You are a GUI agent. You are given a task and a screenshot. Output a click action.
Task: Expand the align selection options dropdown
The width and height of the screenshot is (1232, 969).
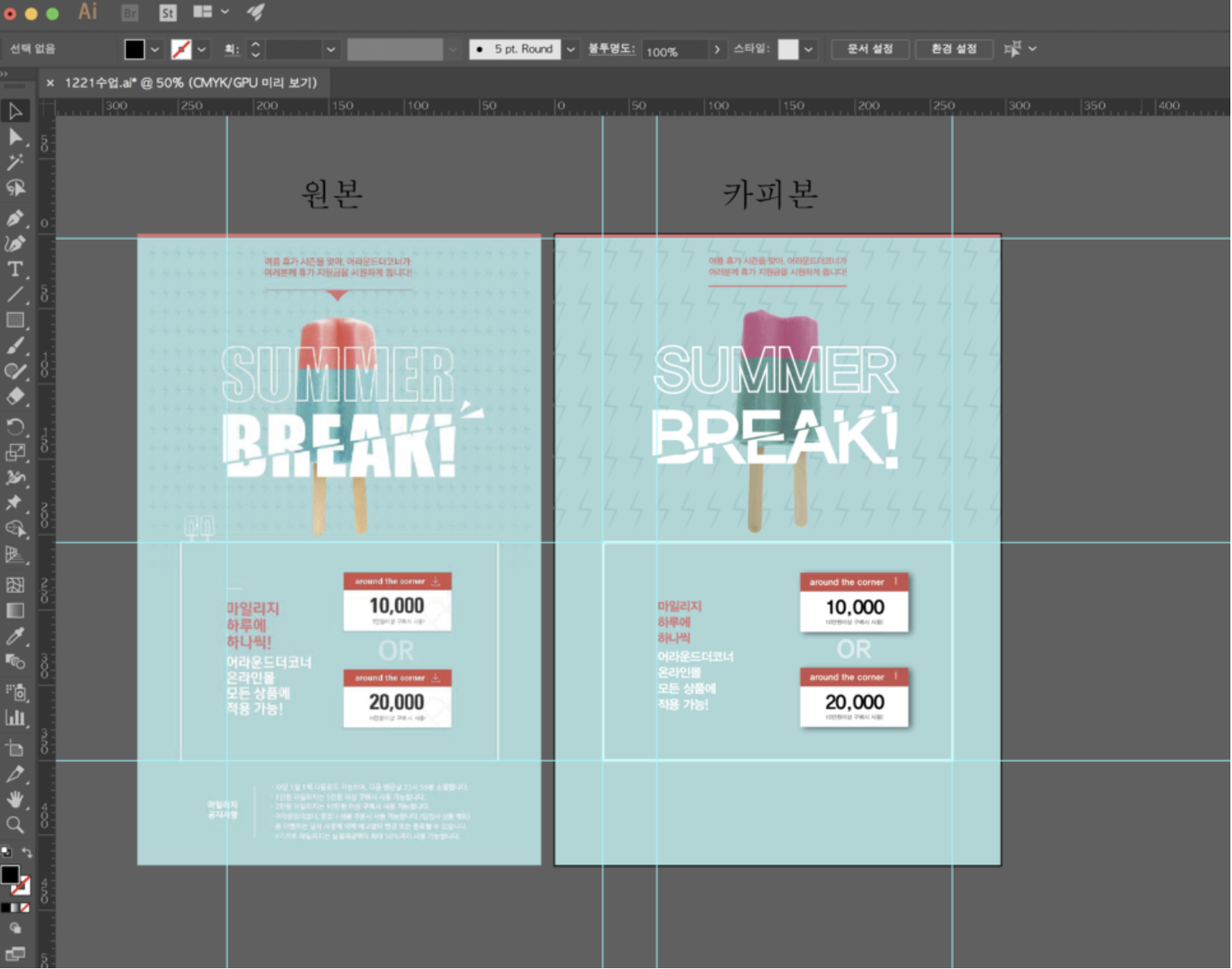(1032, 49)
